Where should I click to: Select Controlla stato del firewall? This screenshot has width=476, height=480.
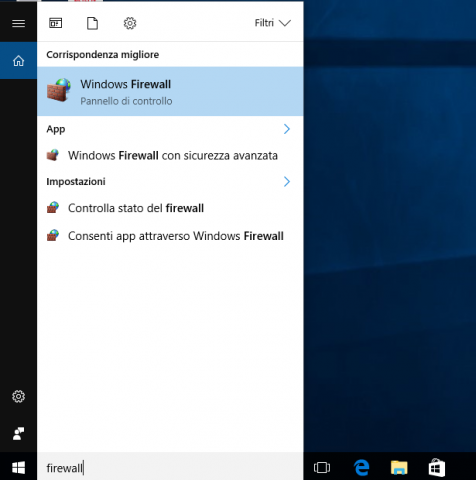(170, 208)
